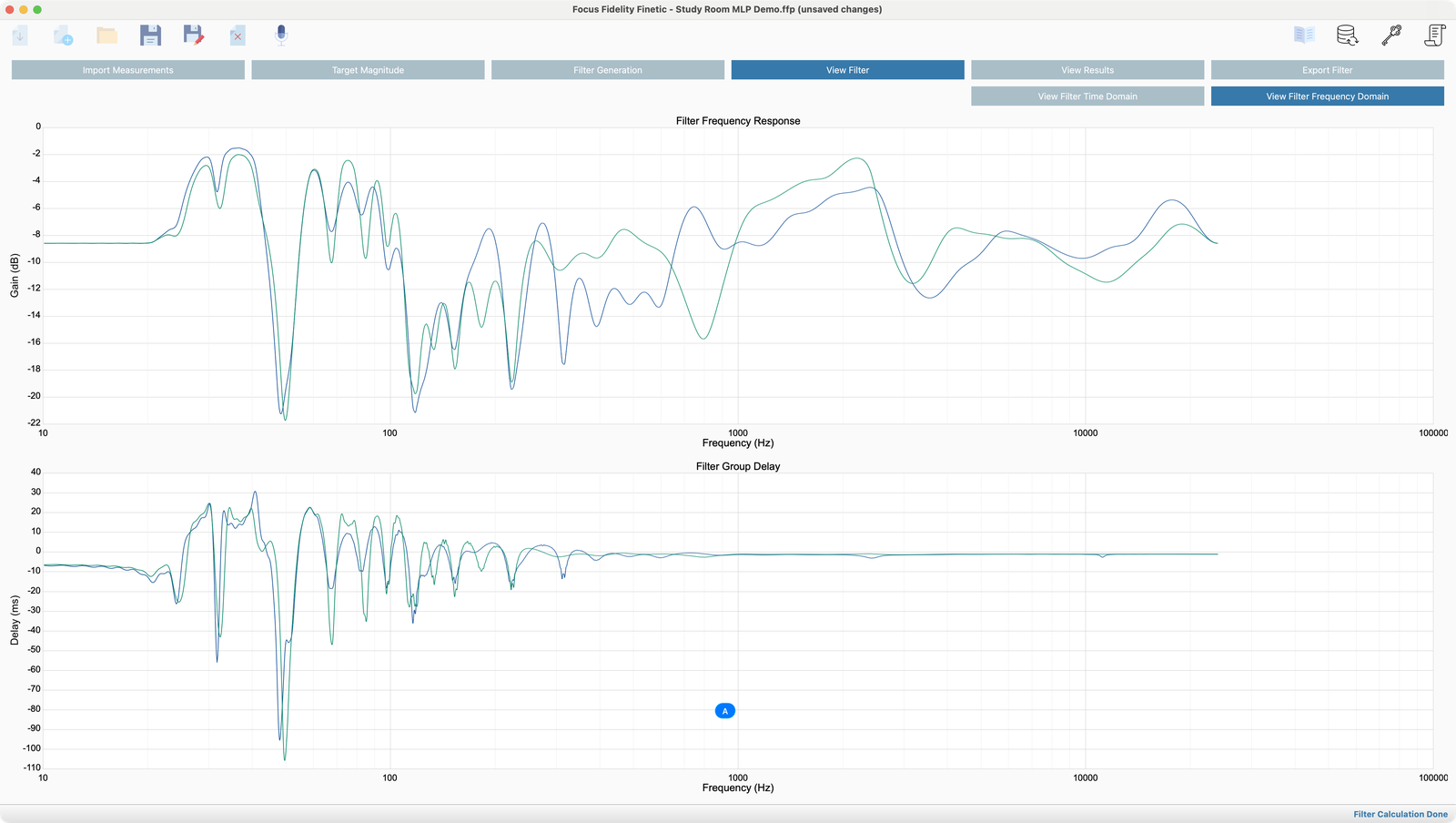Switch to the View Results step
Screen dimensions: 1456x823
pos(1087,70)
